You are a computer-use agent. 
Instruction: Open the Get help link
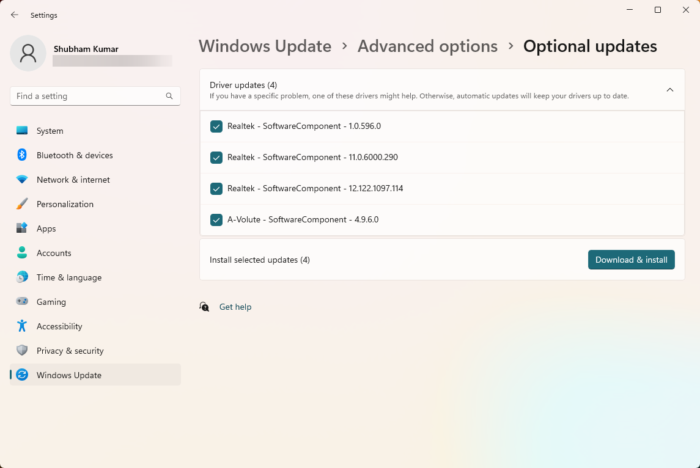235,307
